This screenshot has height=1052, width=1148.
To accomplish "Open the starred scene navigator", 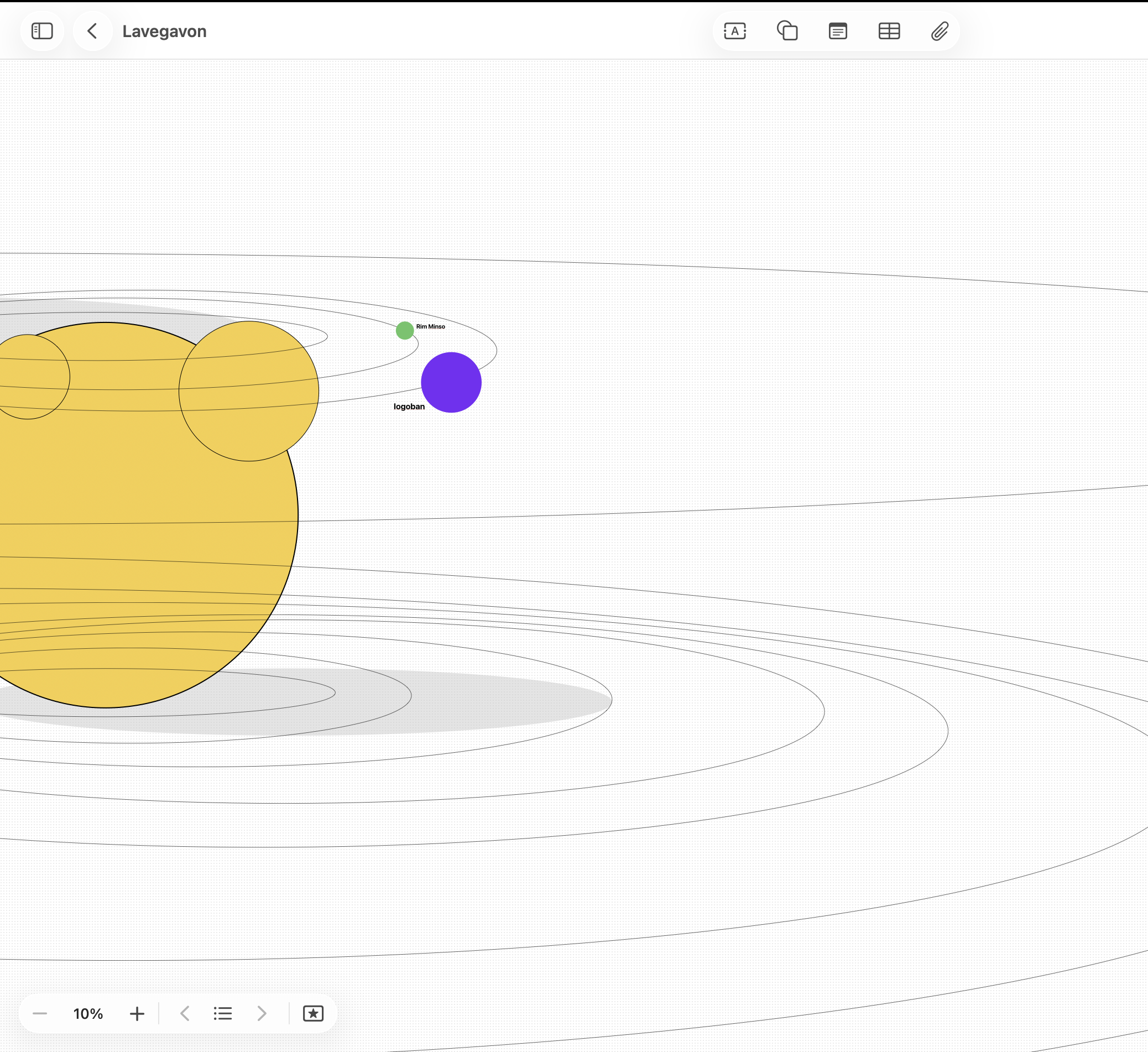I will 313,1013.
